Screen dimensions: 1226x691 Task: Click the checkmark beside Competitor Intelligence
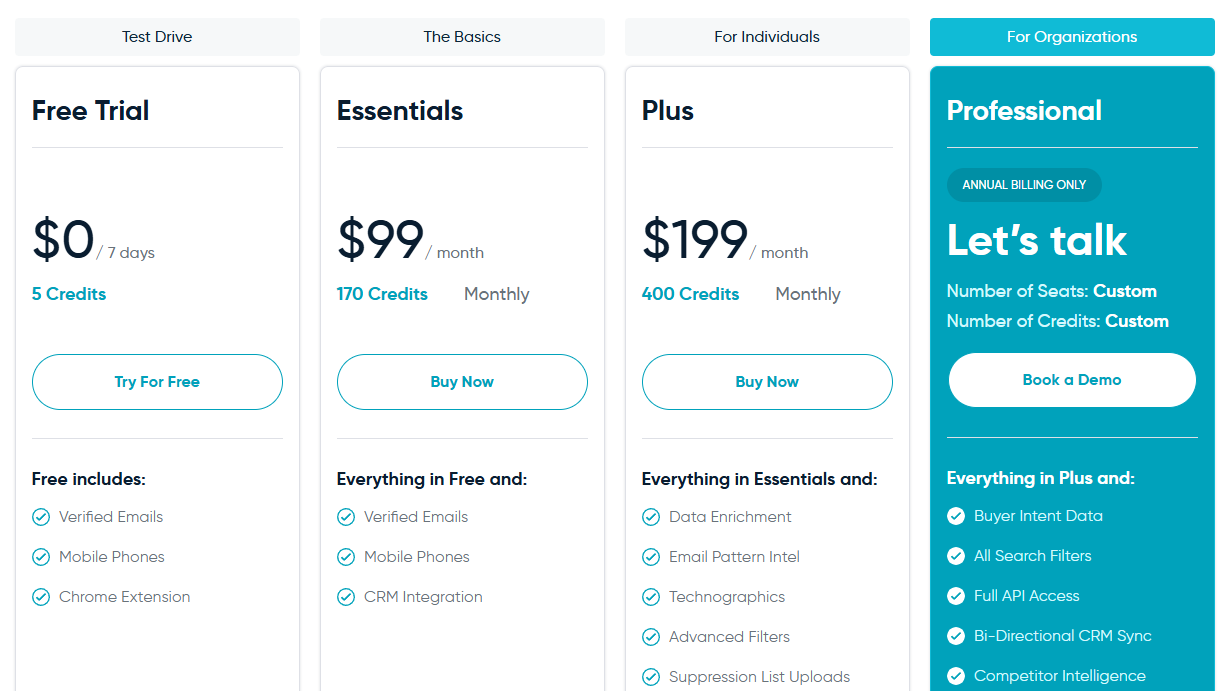(x=956, y=676)
